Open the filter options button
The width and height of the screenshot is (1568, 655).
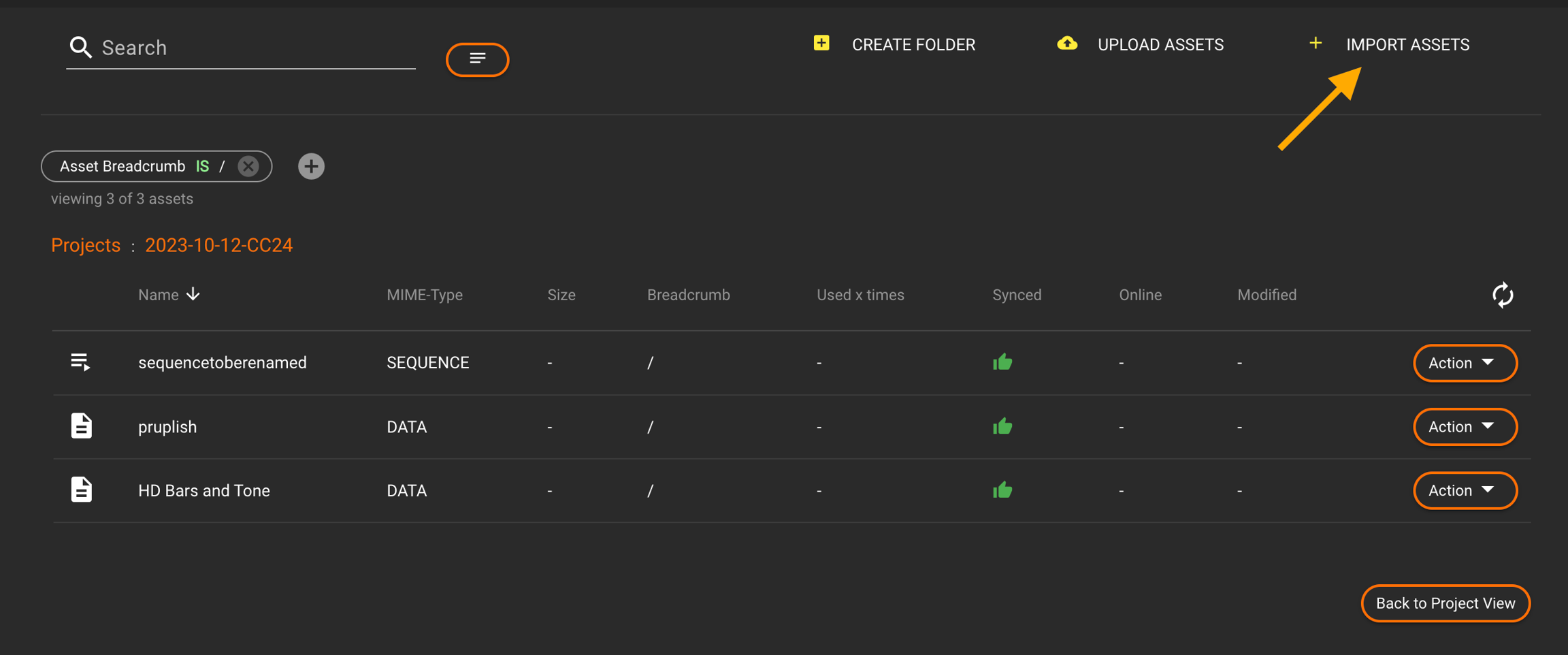point(477,59)
